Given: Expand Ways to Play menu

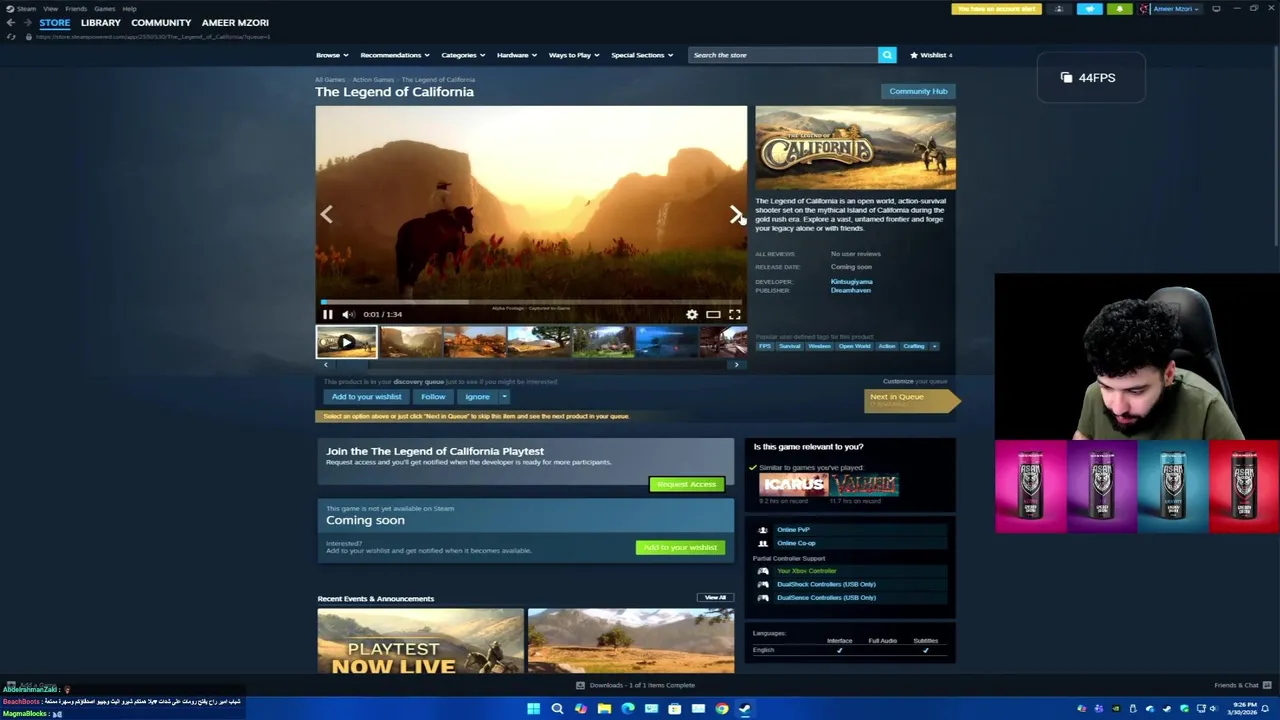Looking at the screenshot, I should [574, 55].
